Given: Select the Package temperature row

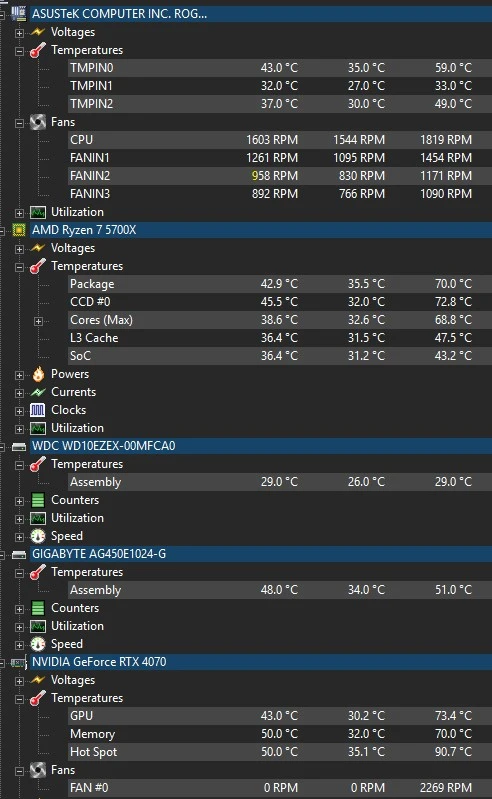Looking at the screenshot, I should point(280,284).
